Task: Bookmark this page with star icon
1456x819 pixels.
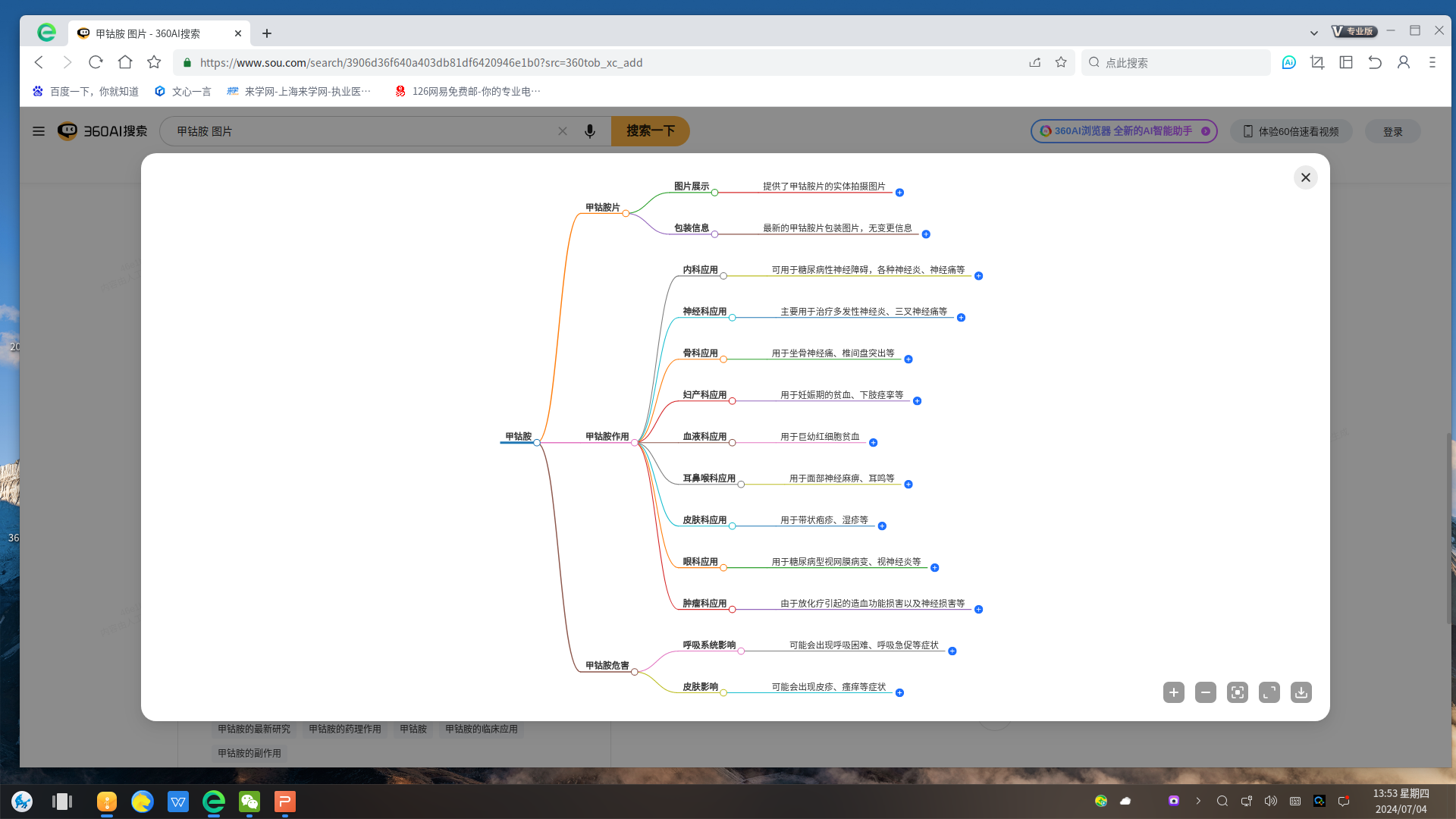Action: tap(1061, 63)
